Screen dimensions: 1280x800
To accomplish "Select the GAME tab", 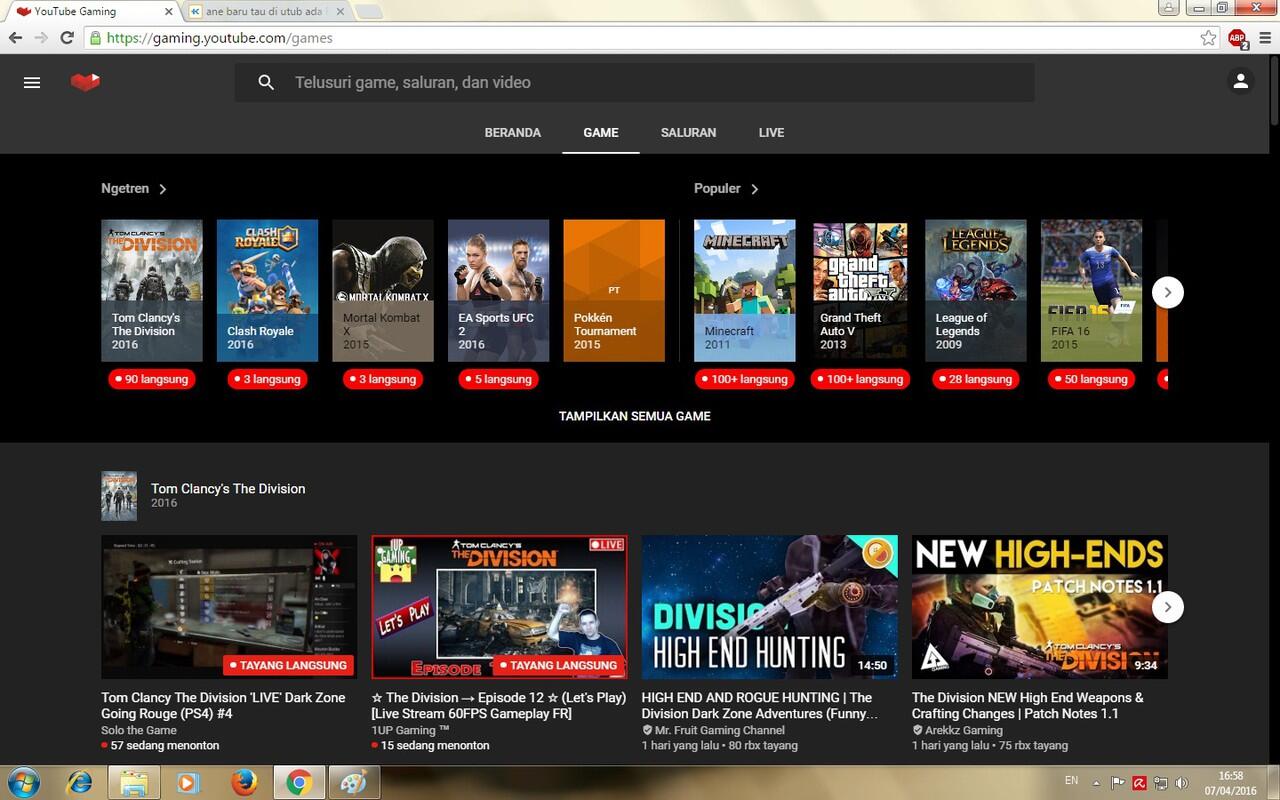I will (x=601, y=133).
